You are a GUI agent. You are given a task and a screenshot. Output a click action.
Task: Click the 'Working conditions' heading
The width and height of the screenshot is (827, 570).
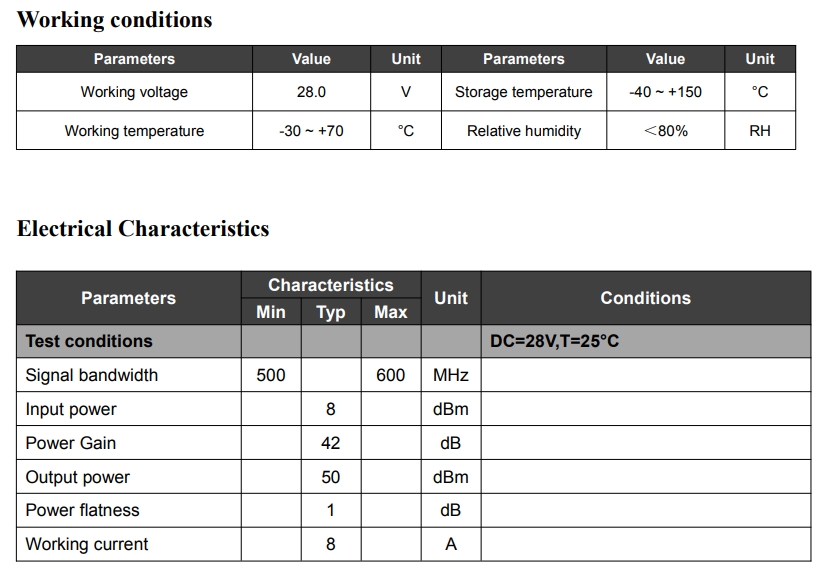[x=115, y=20]
